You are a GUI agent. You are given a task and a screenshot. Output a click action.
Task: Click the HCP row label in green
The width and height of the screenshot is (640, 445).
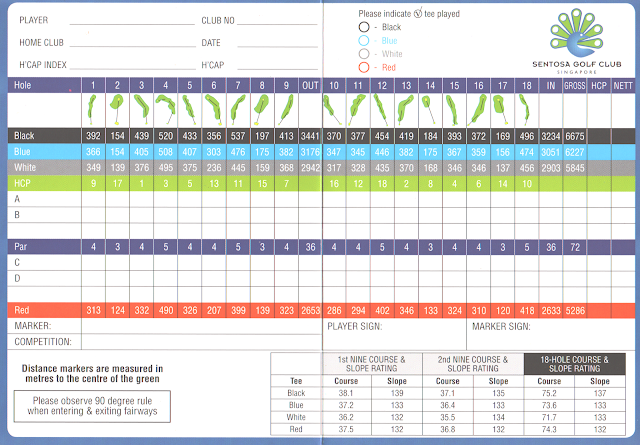tap(22, 183)
